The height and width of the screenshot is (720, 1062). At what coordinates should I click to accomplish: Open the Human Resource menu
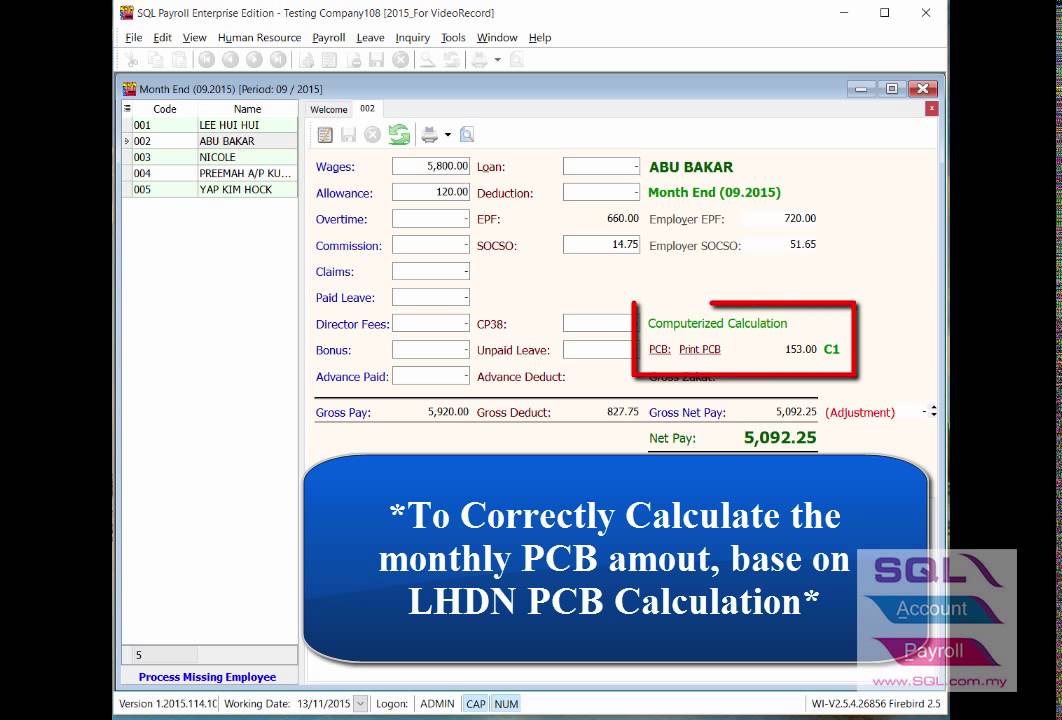point(259,38)
